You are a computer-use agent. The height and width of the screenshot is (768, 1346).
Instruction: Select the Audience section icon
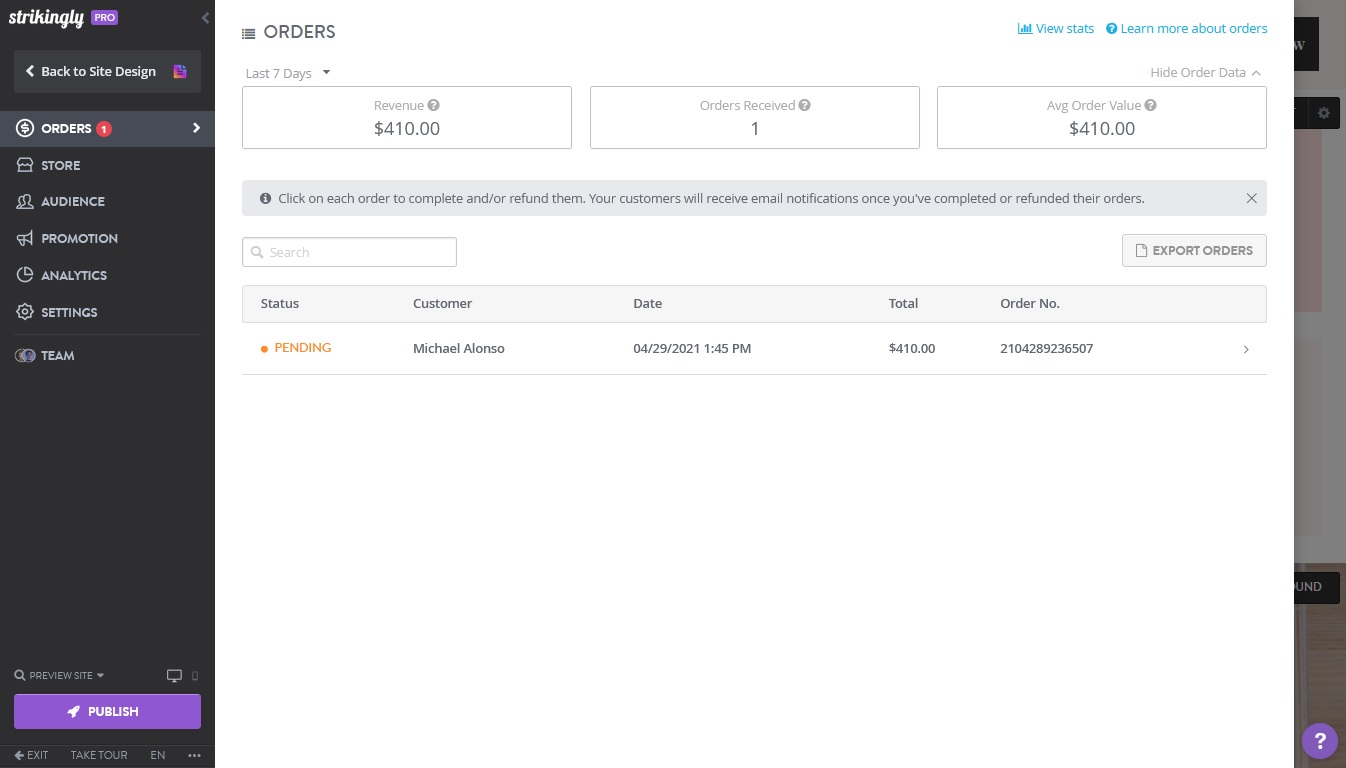(x=27, y=201)
